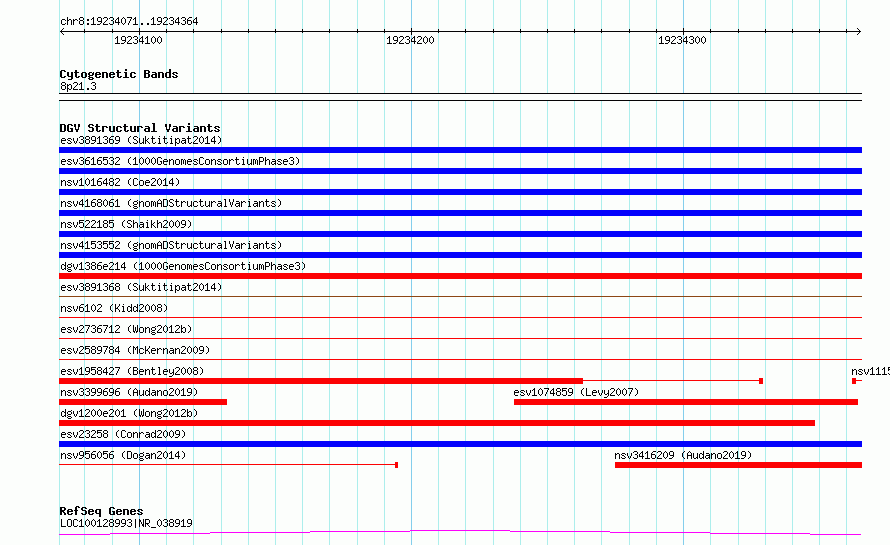This screenshot has height=545, width=890.
Task: Open variant dgv1386e214 (1000GenomesConsortiumPhase3)
Action: click(183, 266)
